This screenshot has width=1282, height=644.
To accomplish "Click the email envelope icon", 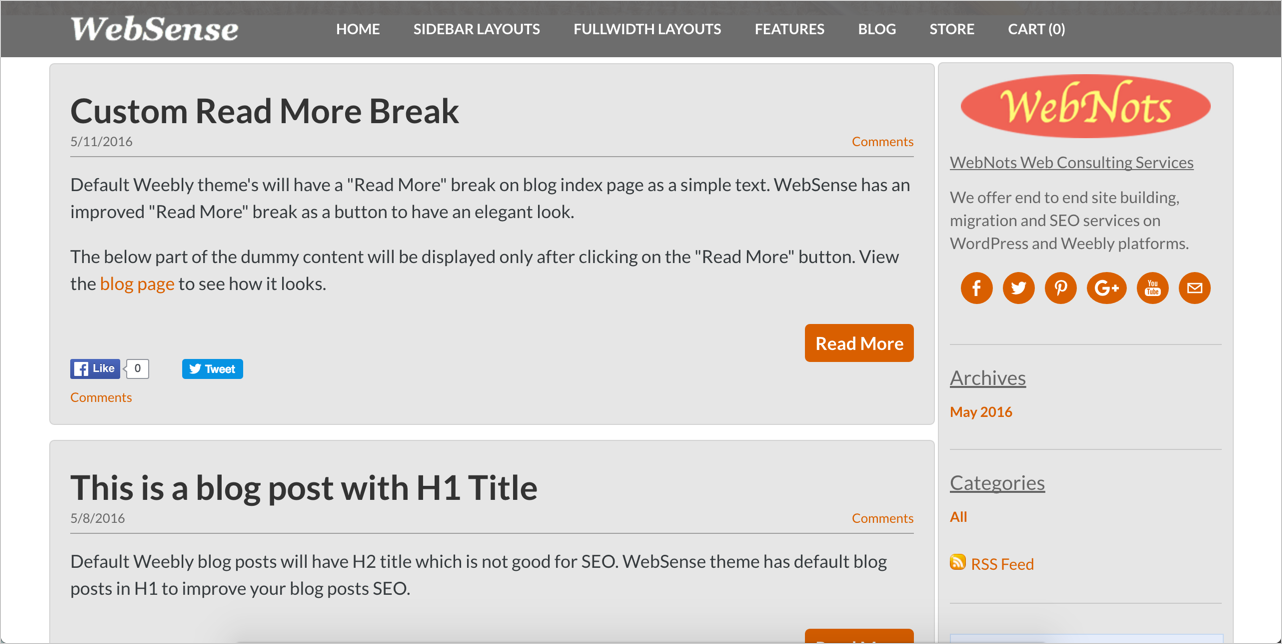I will pos(1194,288).
